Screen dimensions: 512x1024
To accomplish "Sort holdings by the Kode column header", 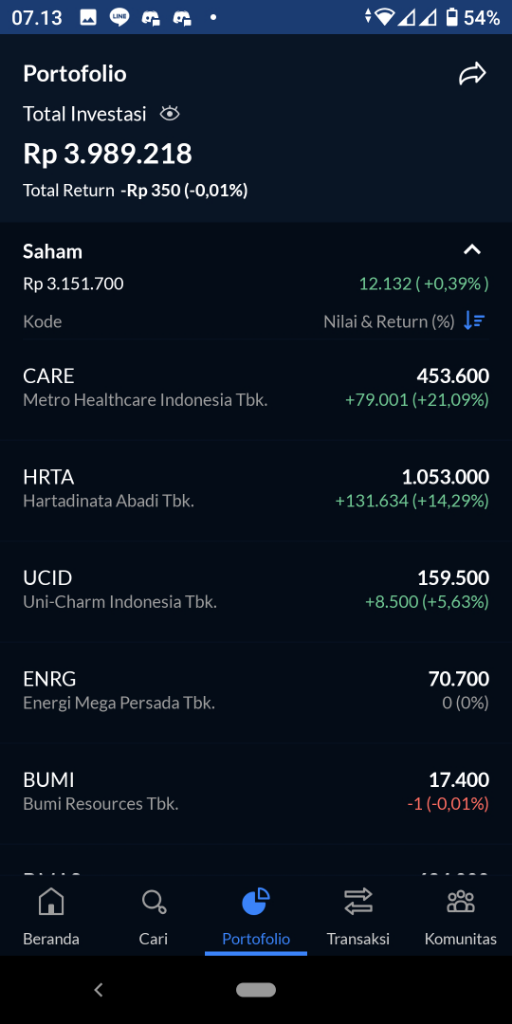I will click(x=42, y=321).
